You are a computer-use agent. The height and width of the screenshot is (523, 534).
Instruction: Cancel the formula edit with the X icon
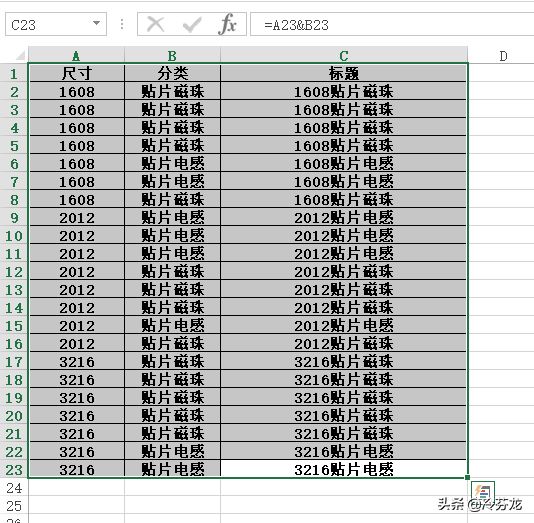[x=155, y=25]
